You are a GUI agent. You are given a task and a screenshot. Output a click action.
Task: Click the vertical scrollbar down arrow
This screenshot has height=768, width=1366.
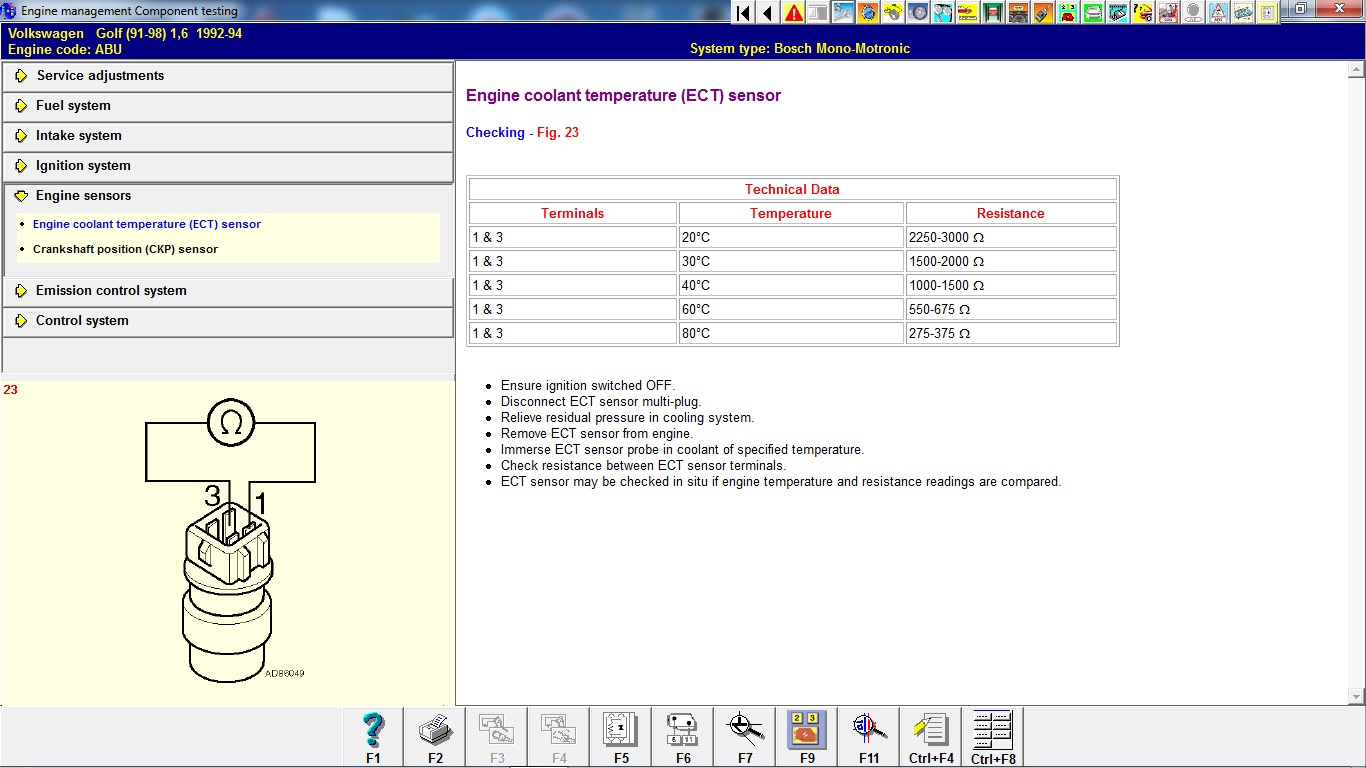coord(1356,696)
